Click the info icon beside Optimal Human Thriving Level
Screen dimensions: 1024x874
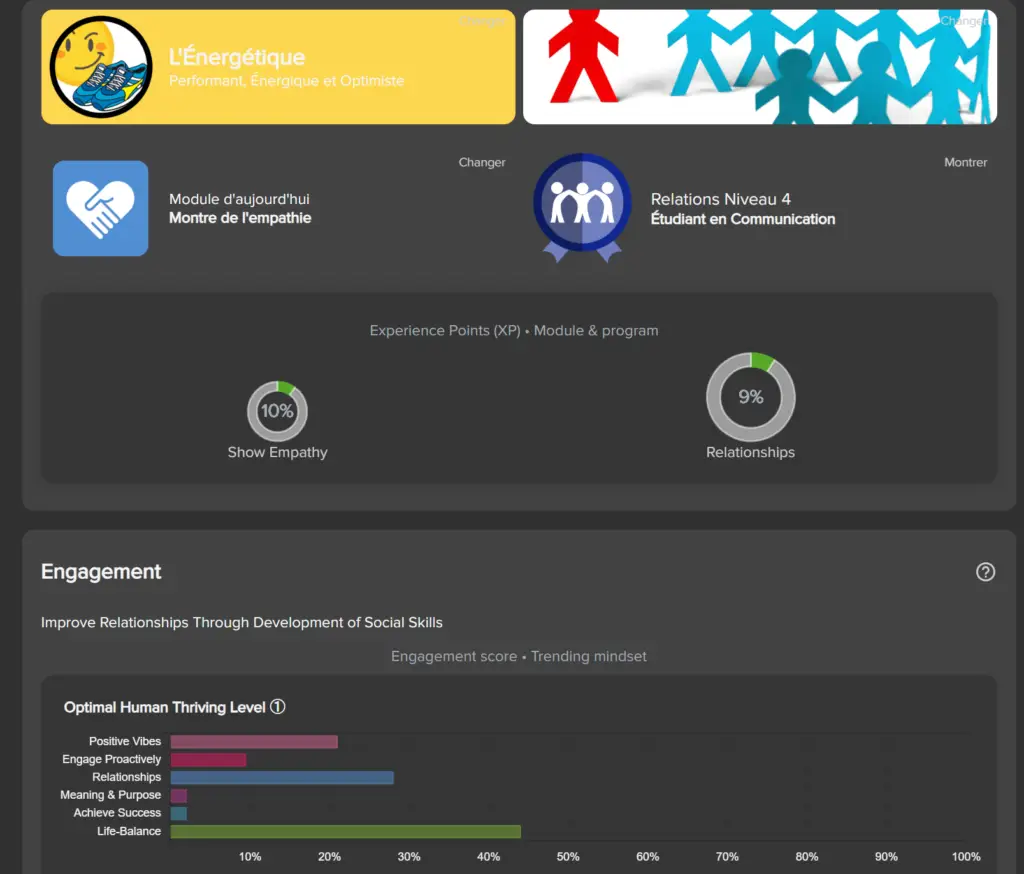[x=278, y=707]
